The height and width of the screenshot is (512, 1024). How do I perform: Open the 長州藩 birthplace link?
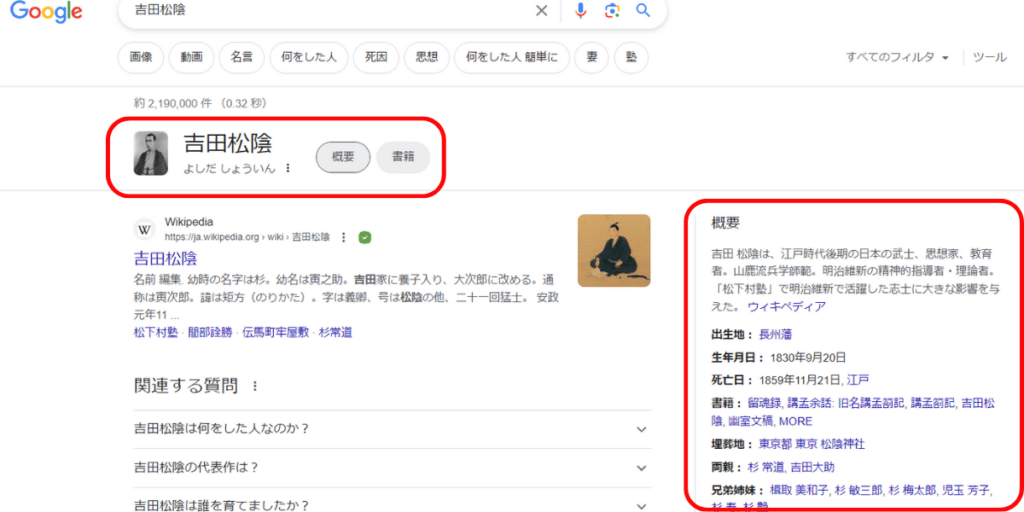coord(776,334)
